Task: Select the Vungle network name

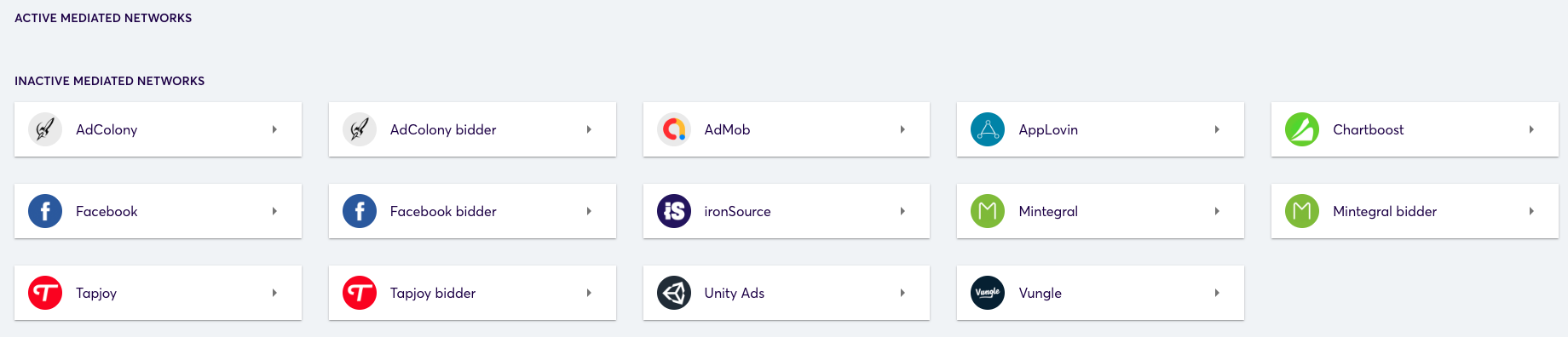Action: pos(1041,293)
